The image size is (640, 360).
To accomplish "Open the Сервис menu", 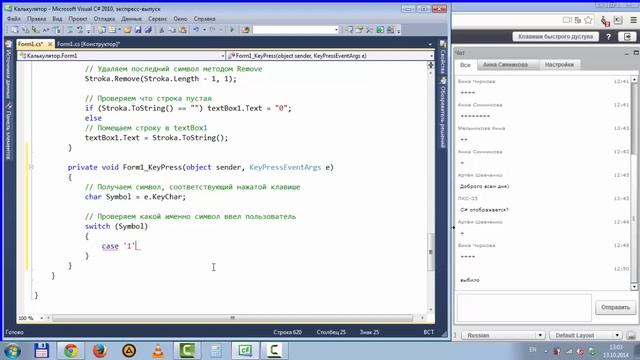I will coord(157,19).
